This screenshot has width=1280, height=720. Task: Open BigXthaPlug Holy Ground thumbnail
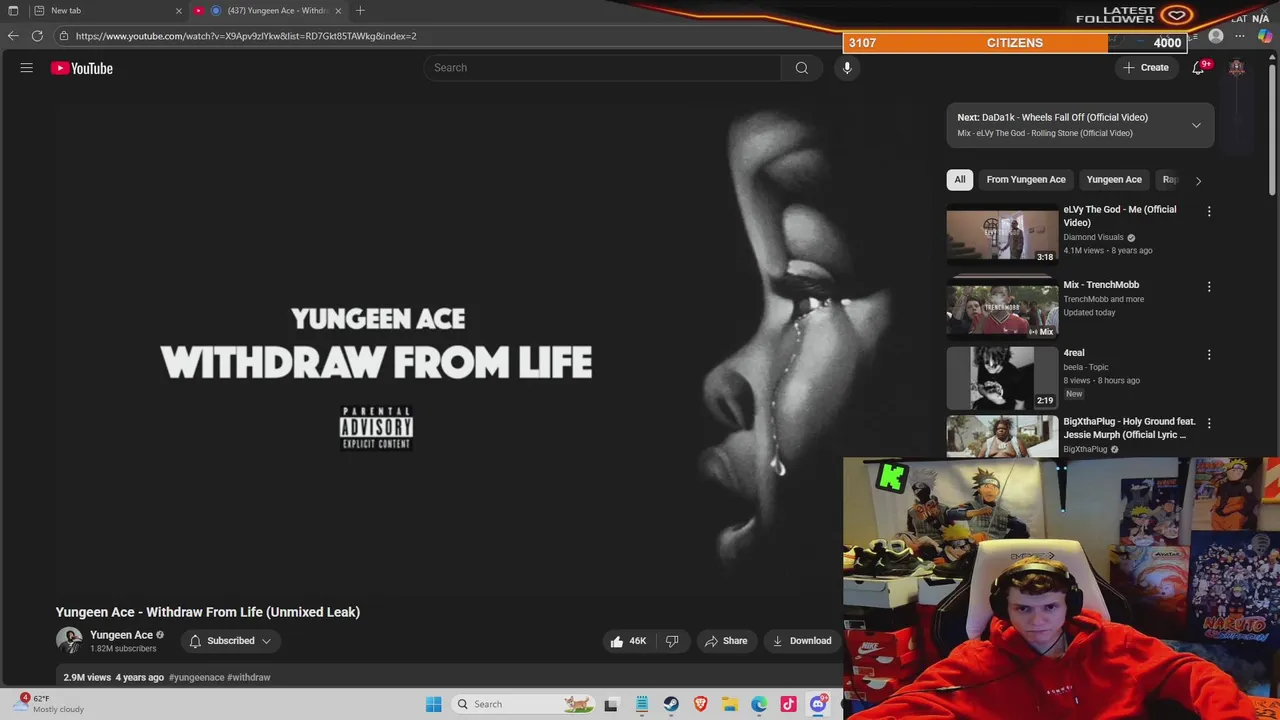1002,437
